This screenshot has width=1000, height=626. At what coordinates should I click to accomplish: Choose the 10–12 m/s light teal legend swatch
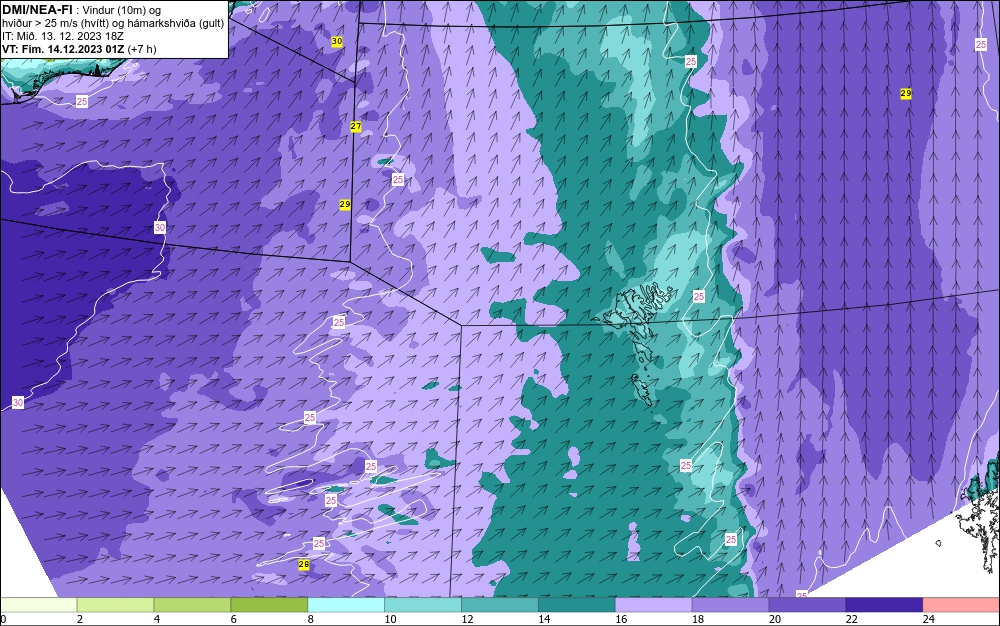pos(423,604)
